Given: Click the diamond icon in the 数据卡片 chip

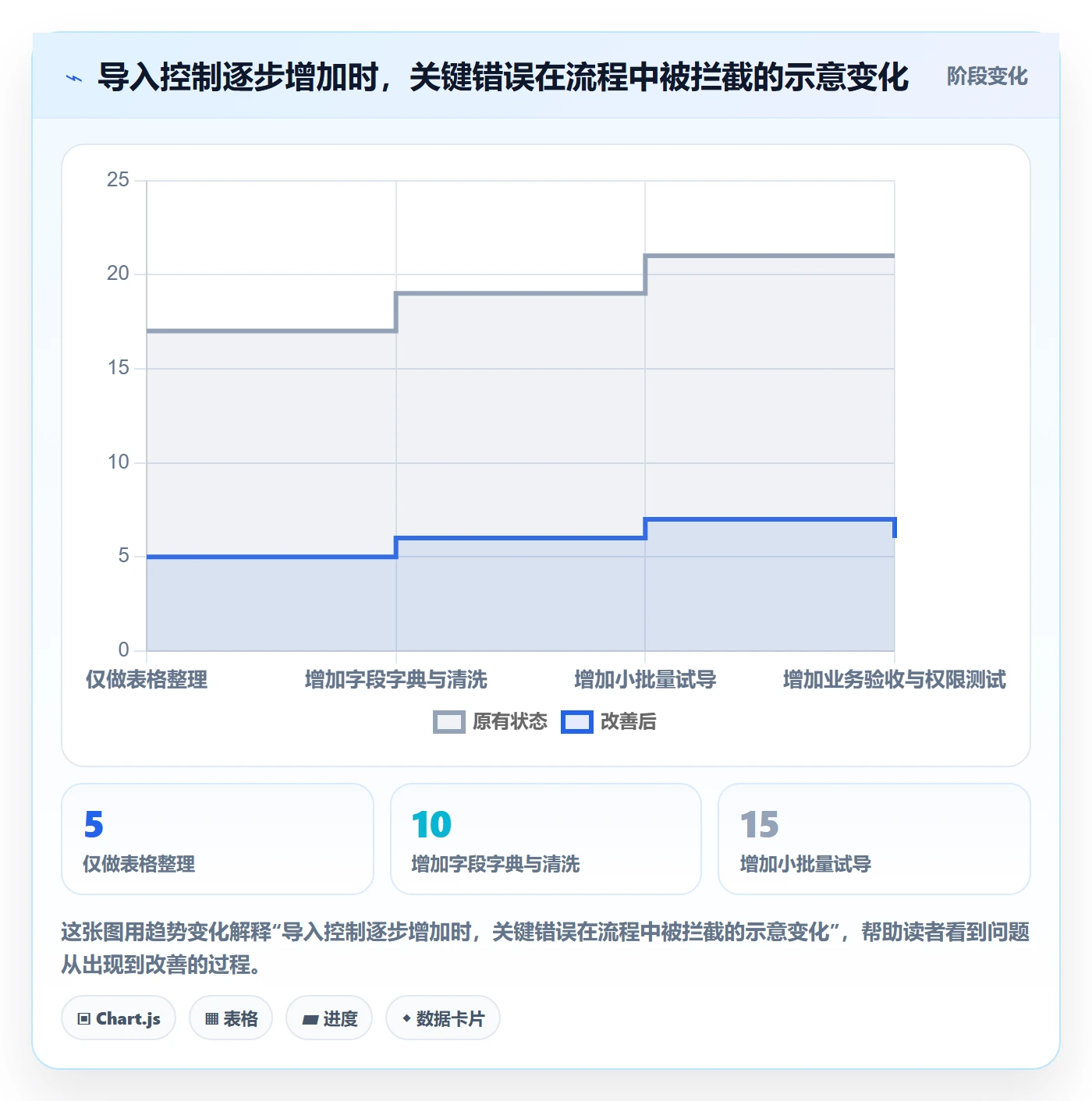Looking at the screenshot, I should [406, 1018].
